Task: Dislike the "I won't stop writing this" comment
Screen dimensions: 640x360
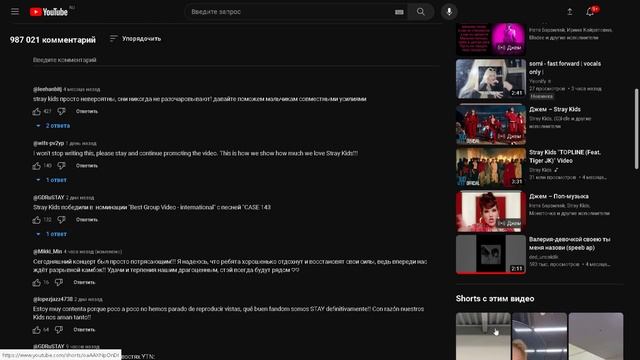Action: (x=61, y=166)
